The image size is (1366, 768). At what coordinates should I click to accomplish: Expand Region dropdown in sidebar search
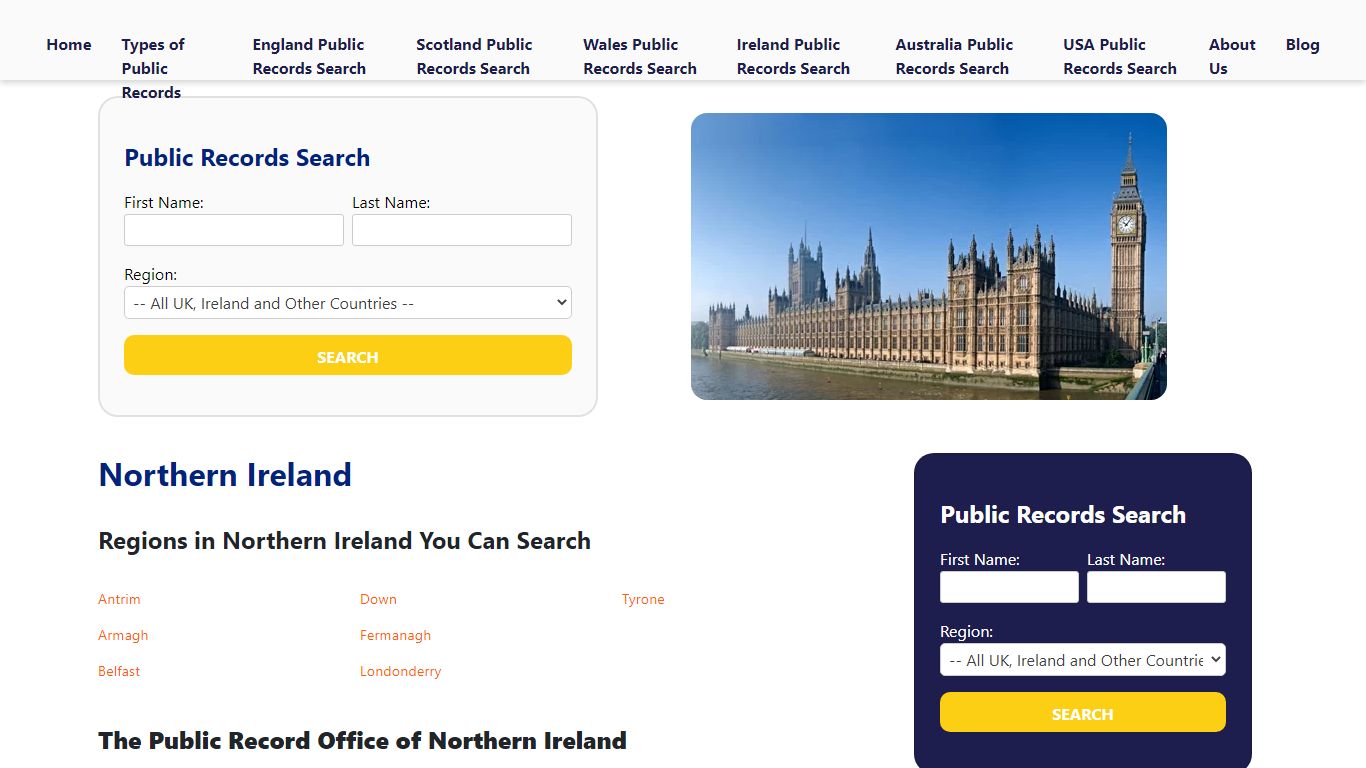1083,660
